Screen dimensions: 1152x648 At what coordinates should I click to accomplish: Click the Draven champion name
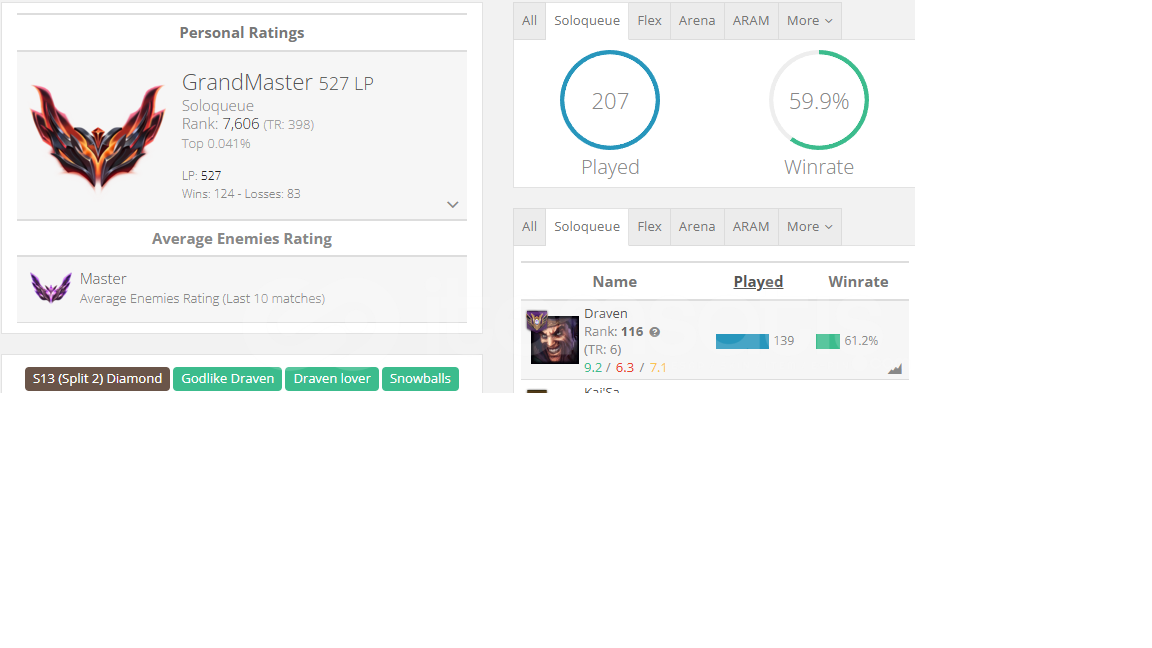[605, 314]
